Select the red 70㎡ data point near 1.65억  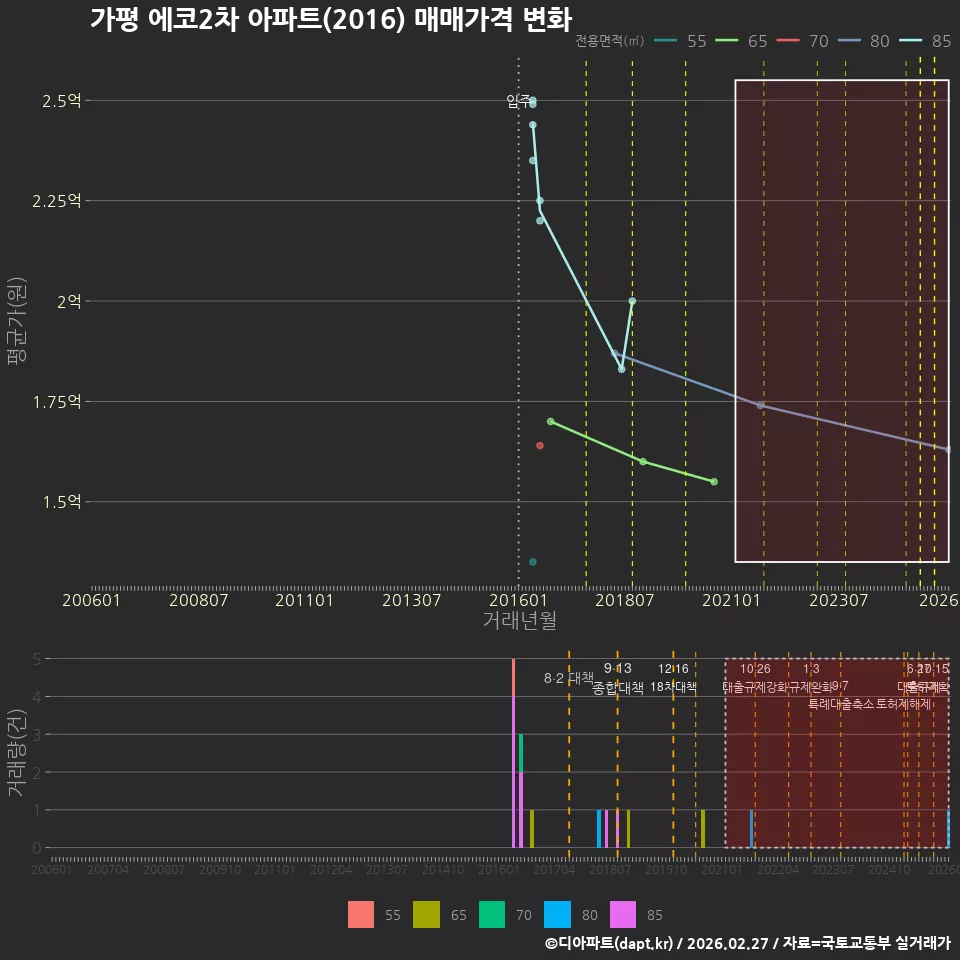tap(540, 446)
